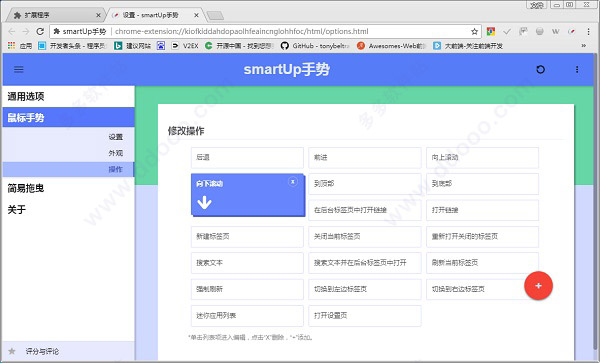Open the 应用 apps shortcut in bookmarks bar
Screen dimensions: 600x363
point(20,46)
